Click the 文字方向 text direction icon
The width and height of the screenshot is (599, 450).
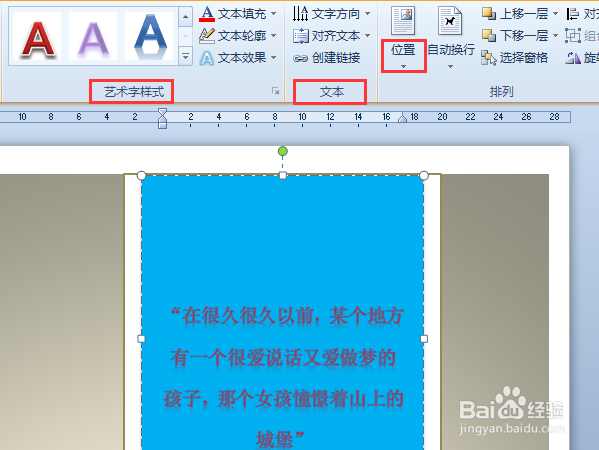pyautogui.click(x=300, y=14)
